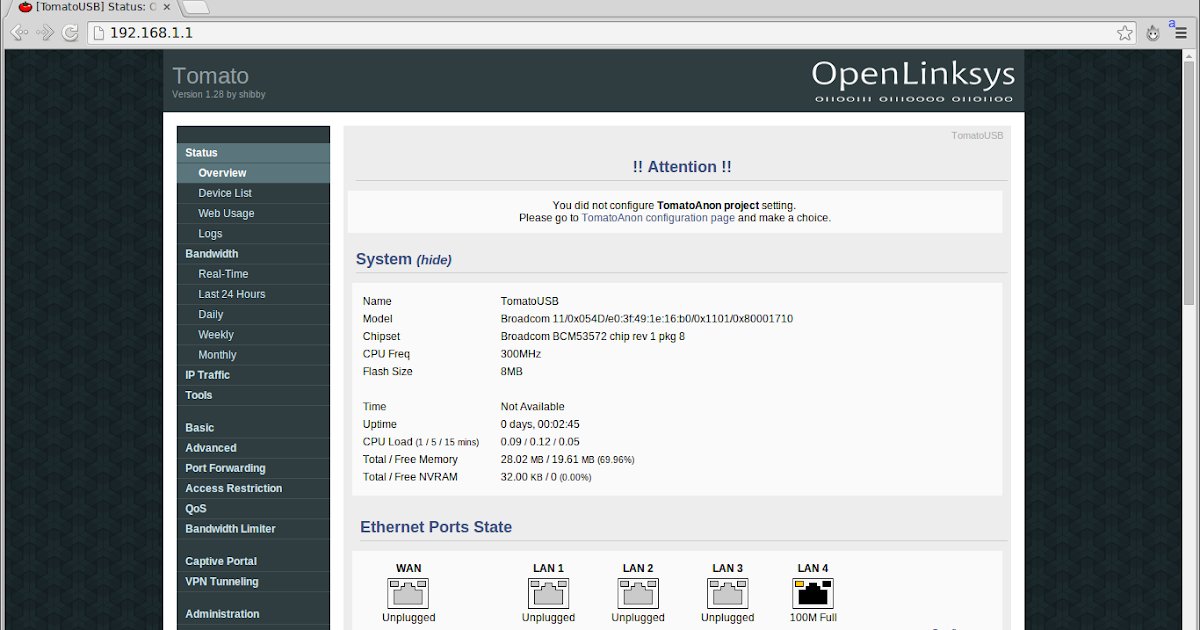Open Monthly bandwidth page
This screenshot has width=1200, height=630.
253,355
